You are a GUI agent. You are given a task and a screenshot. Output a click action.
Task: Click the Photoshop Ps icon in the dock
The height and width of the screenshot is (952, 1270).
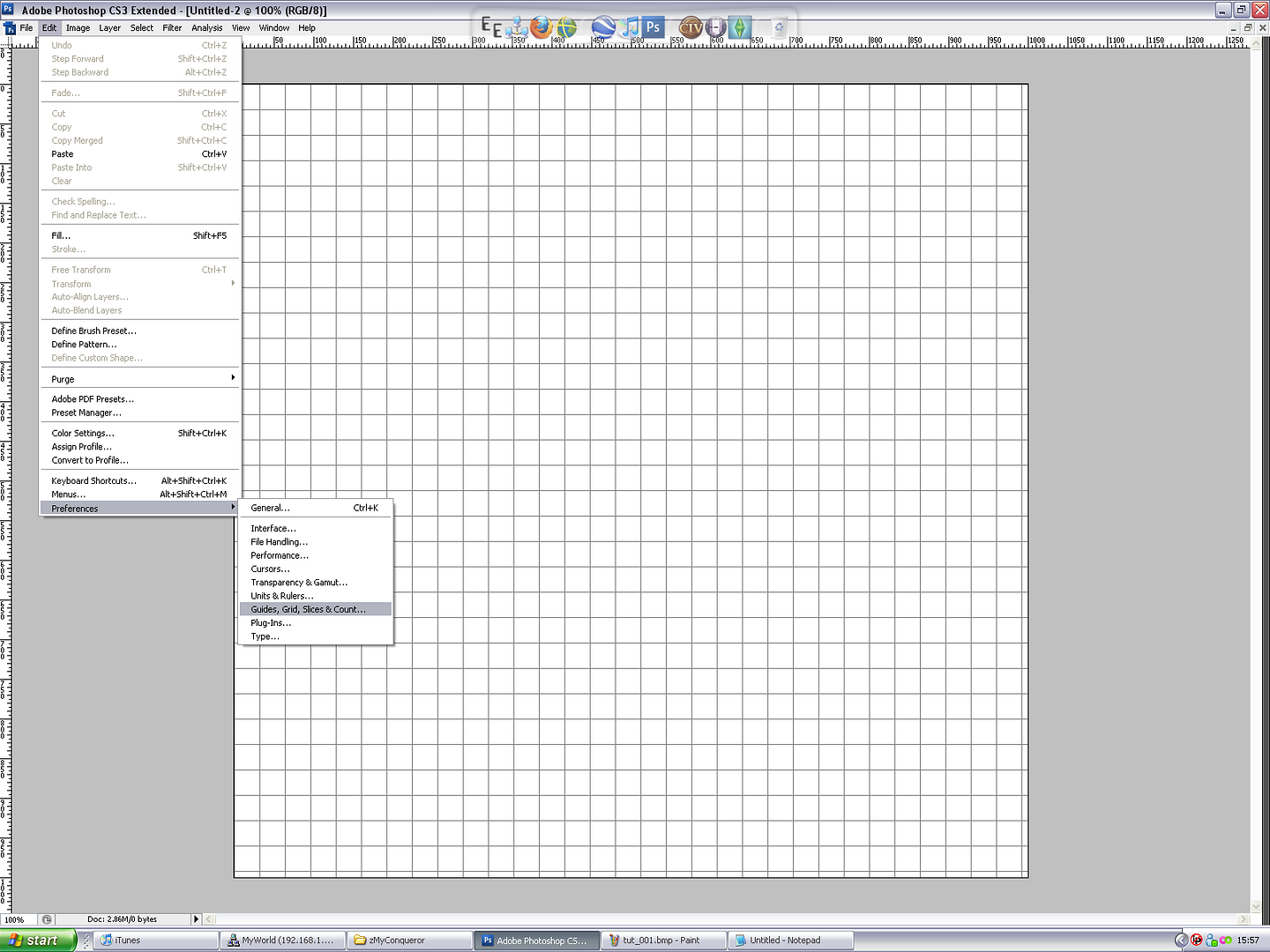653,27
